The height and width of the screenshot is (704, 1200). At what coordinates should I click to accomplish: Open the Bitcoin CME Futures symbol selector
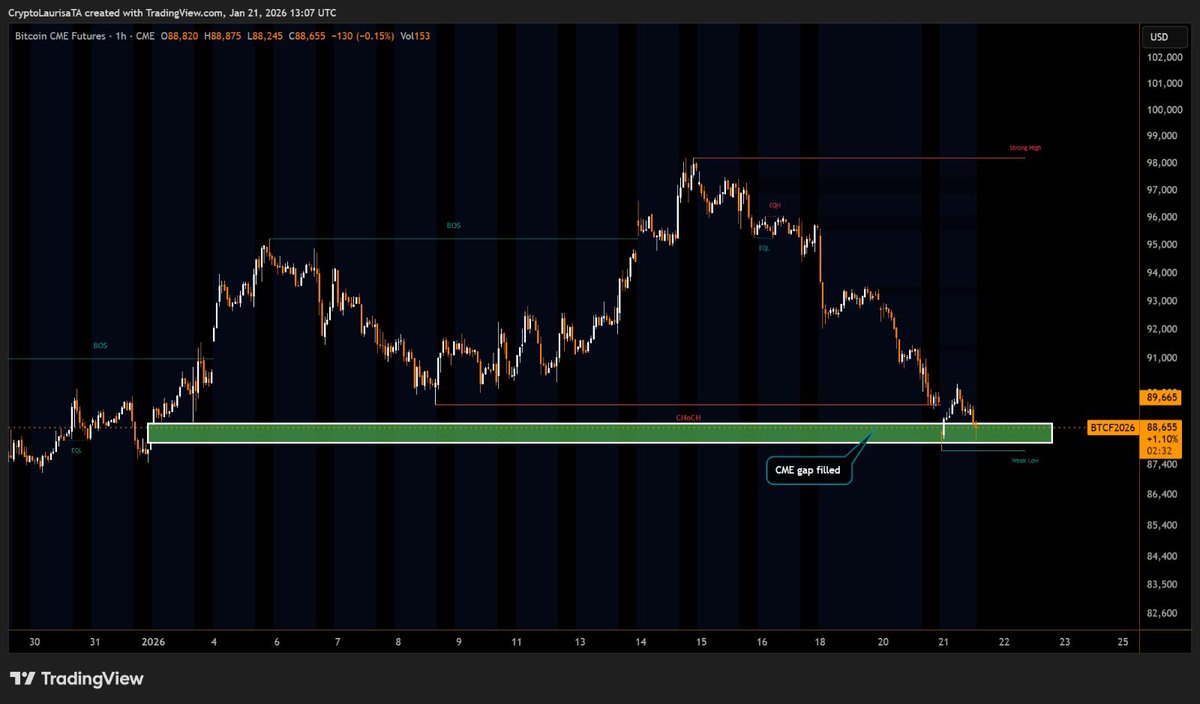click(x=60, y=35)
